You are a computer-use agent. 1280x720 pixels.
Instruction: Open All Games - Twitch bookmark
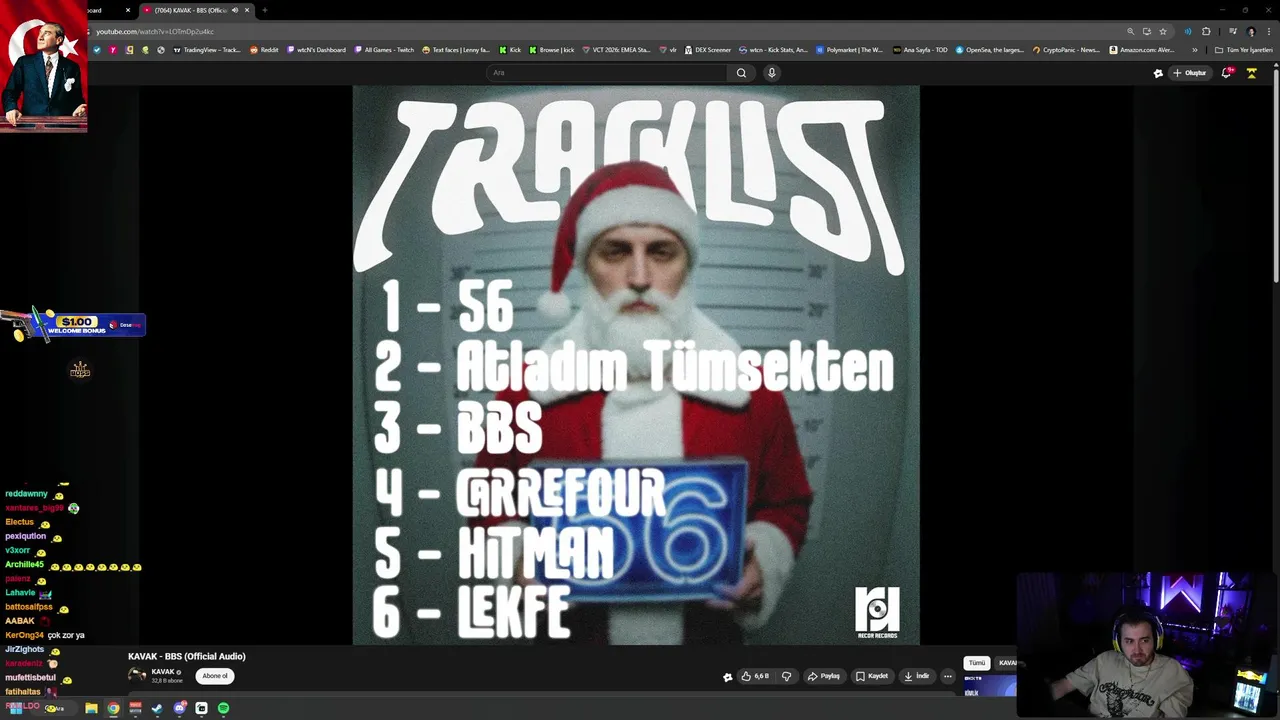[384, 50]
